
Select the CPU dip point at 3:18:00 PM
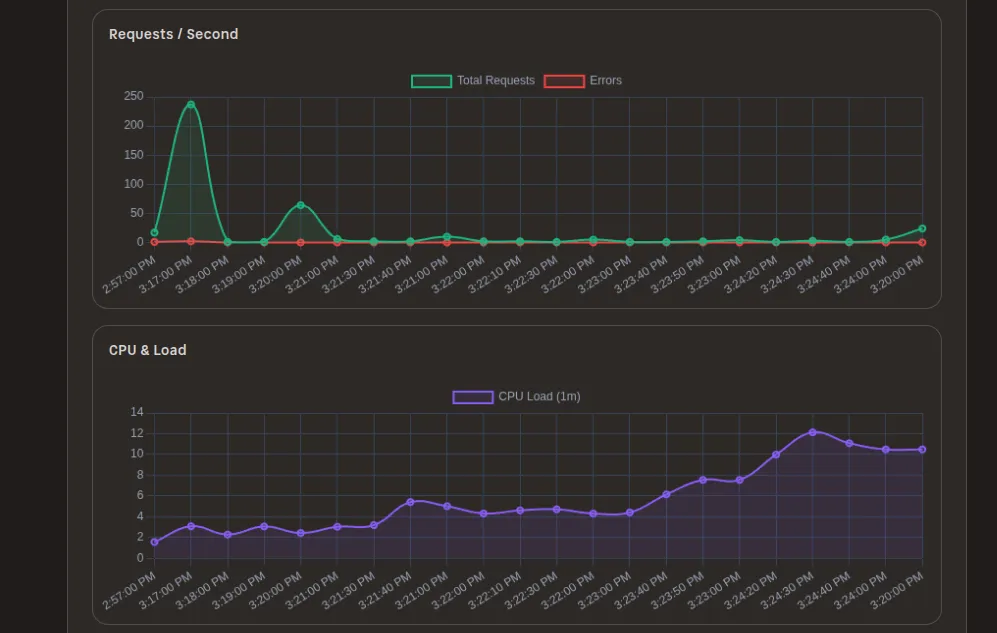[x=227, y=534]
